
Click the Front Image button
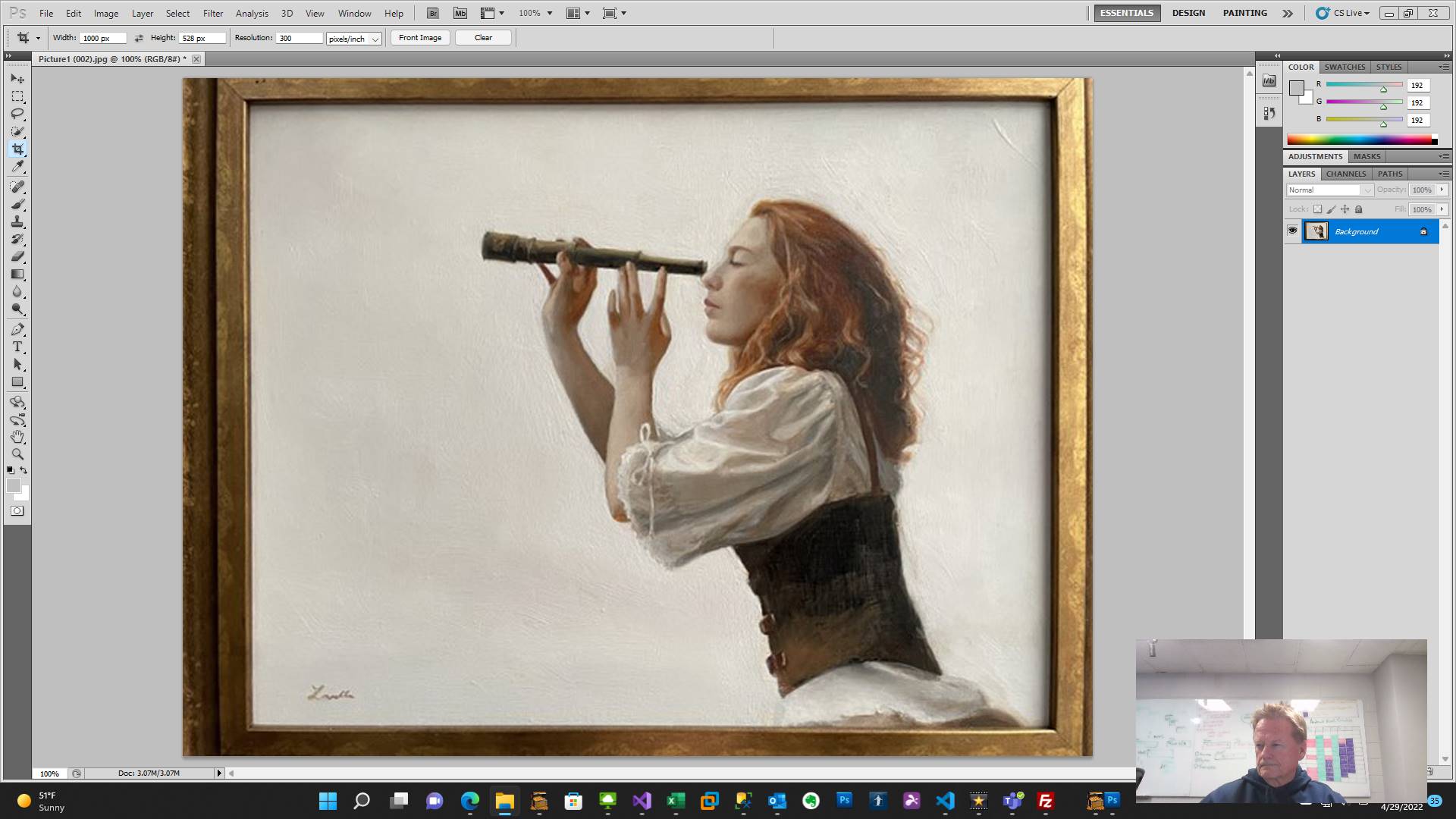419,37
